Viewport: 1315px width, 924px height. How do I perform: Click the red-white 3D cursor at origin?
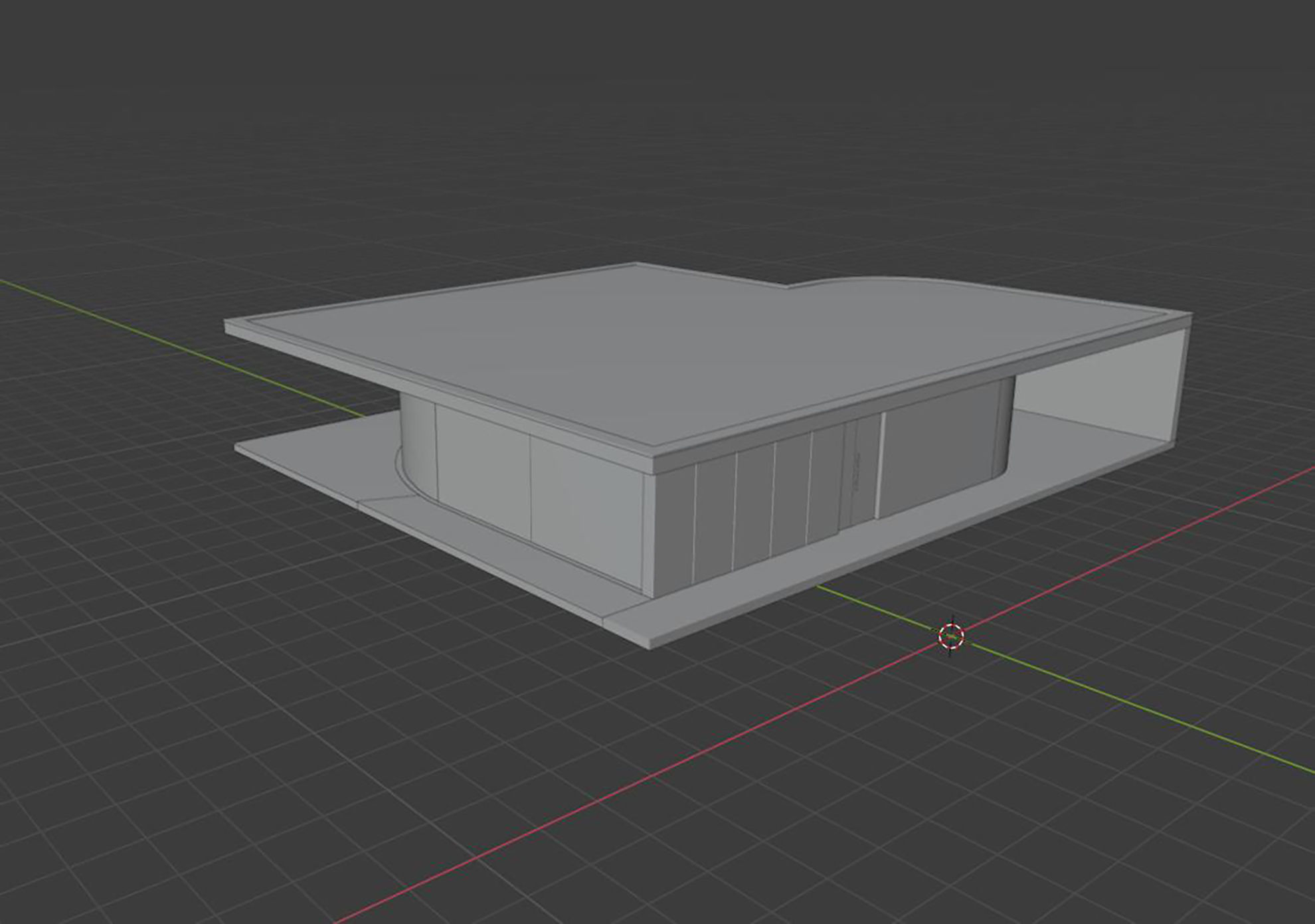[x=951, y=636]
